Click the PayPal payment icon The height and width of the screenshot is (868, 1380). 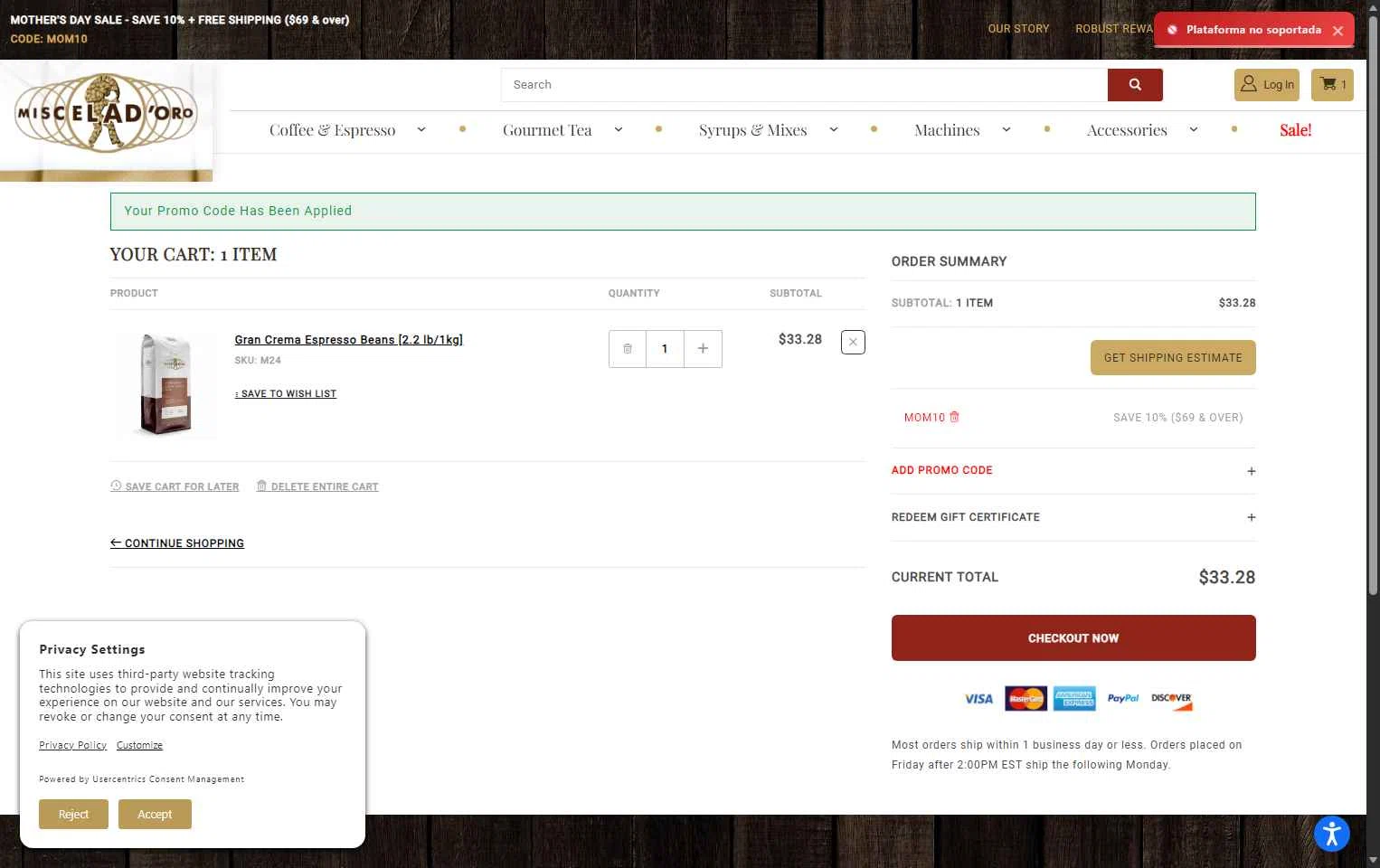[x=1123, y=699]
